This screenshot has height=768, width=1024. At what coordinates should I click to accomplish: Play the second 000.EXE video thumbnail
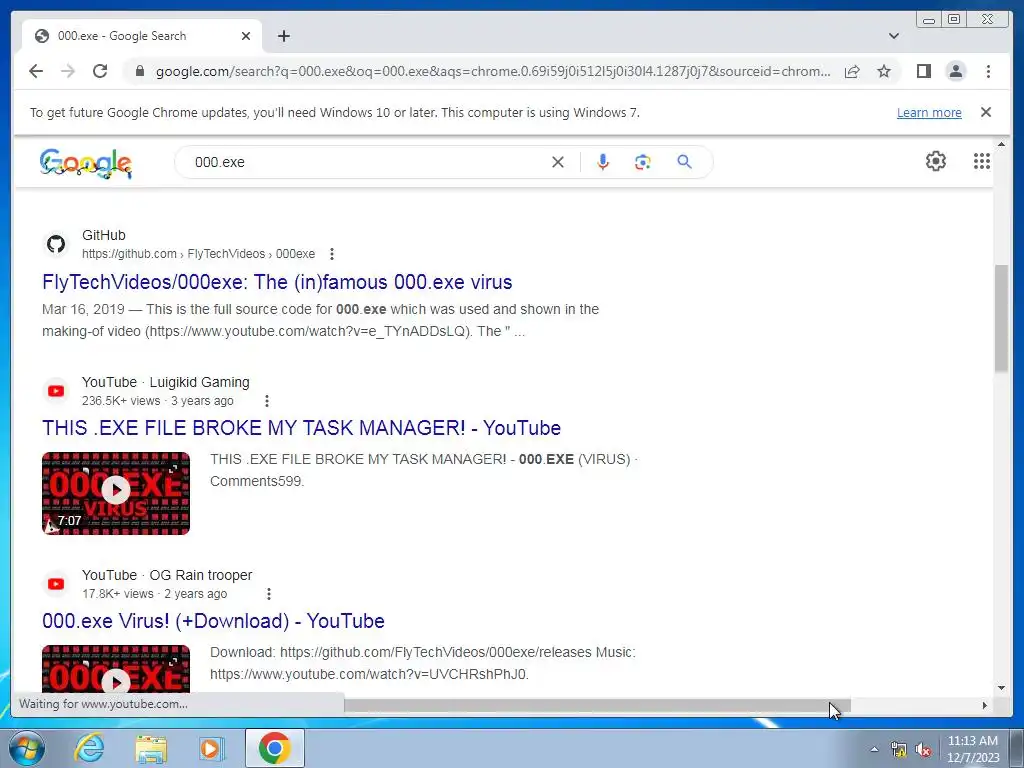[116, 669]
